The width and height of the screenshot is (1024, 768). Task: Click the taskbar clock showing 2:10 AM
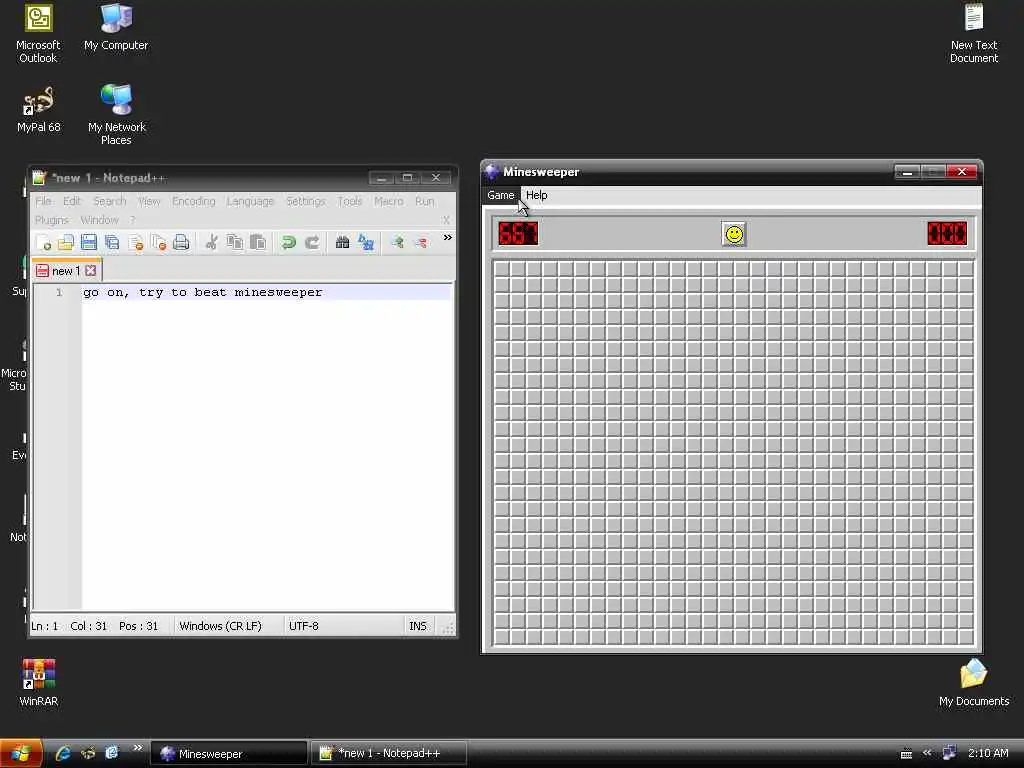tap(988, 753)
